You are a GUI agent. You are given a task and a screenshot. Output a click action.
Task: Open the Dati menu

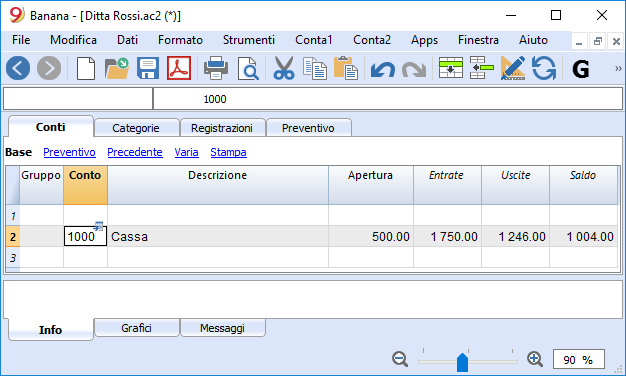click(x=127, y=40)
